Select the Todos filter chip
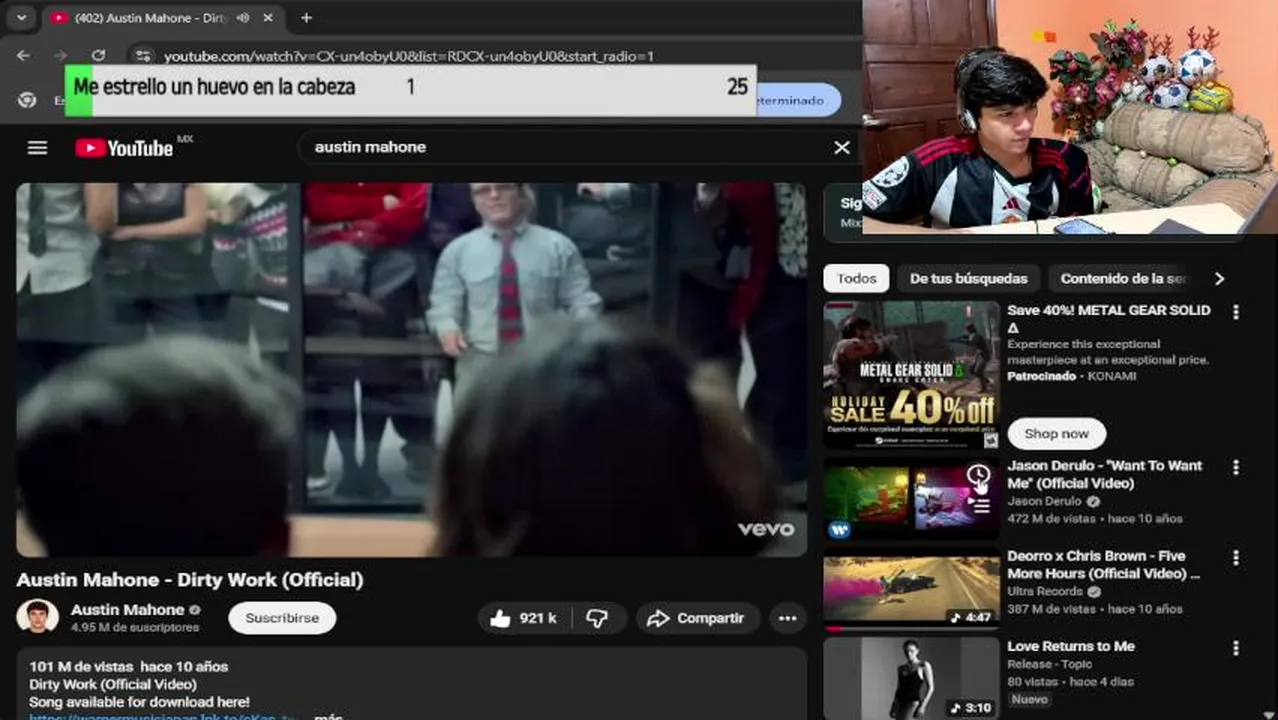The image size is (1278, 720). click(x=856, y=278)
